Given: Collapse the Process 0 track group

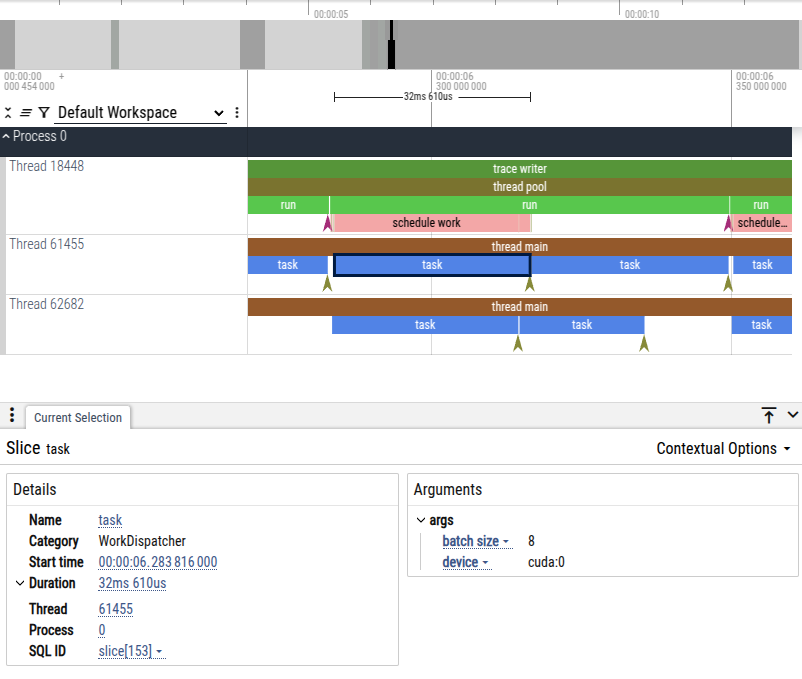Looking at the screenshot, I should click(7, 137).
